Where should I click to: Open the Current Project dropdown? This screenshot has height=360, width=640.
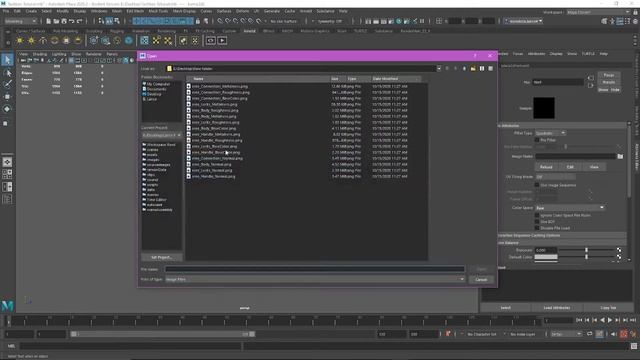162,135
